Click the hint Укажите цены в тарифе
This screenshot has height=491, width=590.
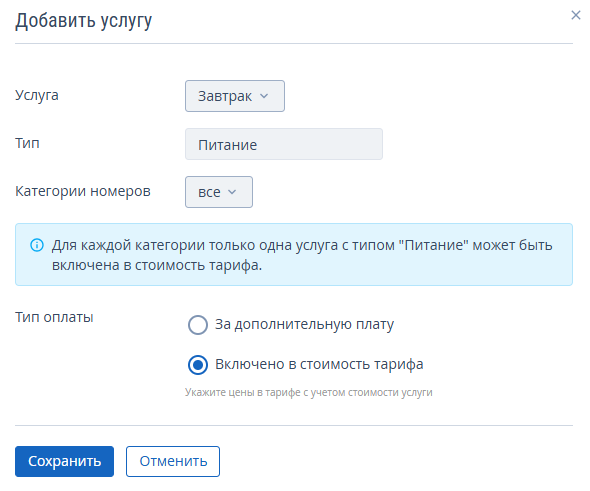tap(309, 392)
